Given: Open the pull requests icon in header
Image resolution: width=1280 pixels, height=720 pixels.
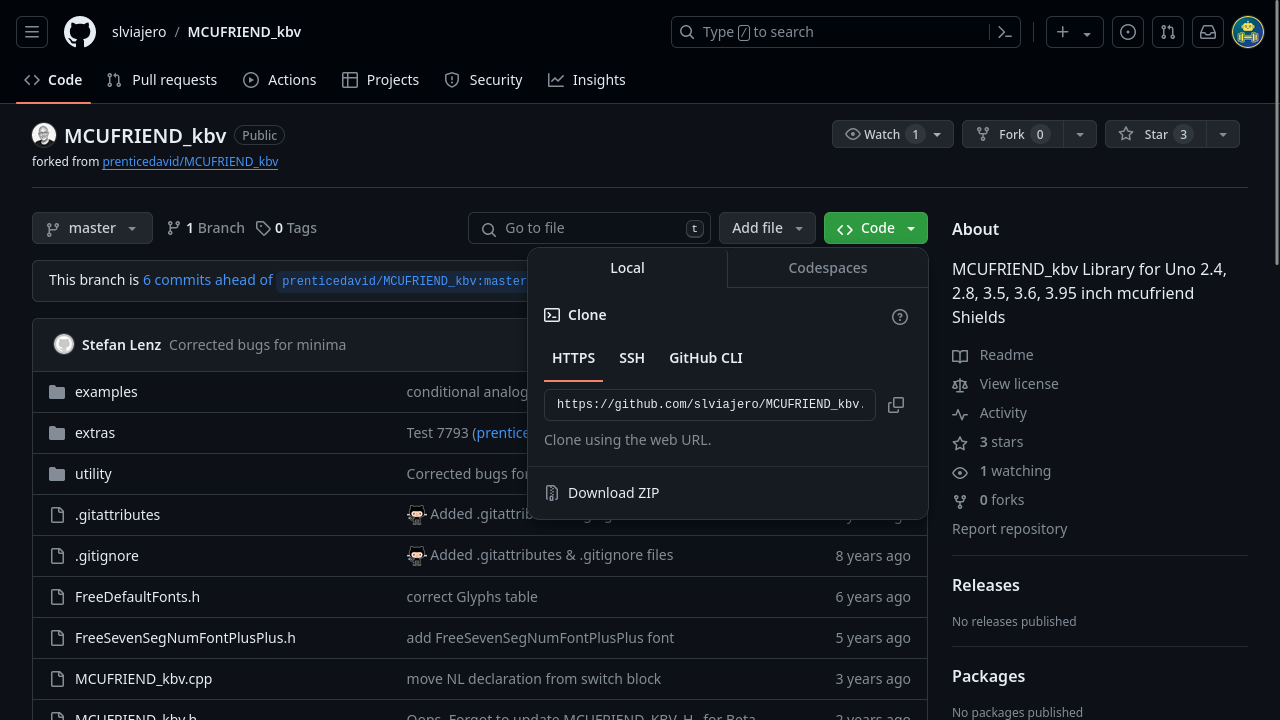Looking at the screenshot, I should [1168, 32].
